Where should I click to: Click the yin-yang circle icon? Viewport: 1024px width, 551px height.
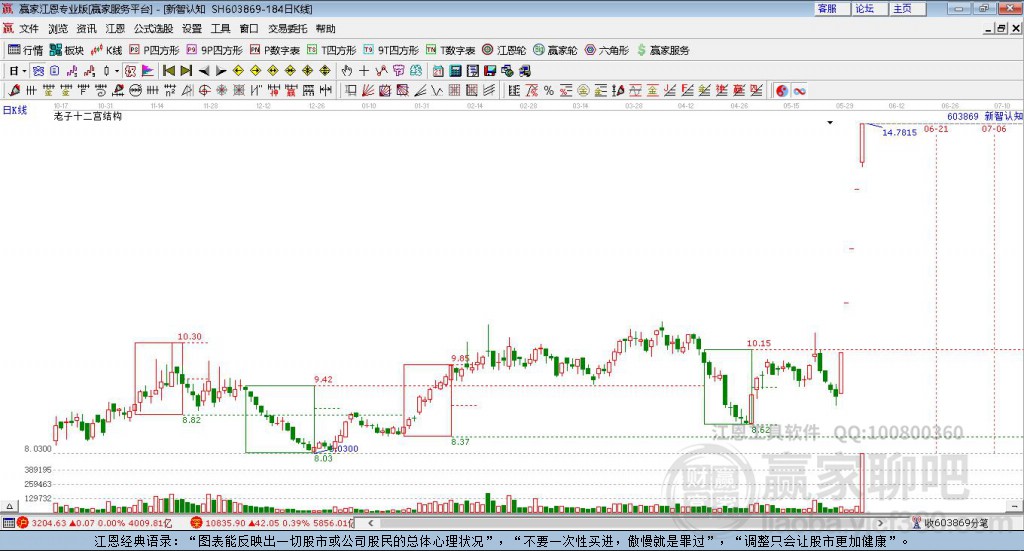(x=782, y=91)
